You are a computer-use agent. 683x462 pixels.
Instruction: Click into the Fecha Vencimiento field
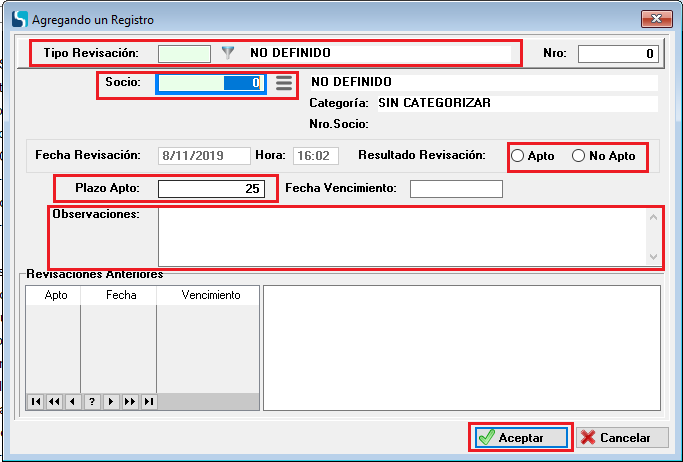pyautogui.click(x=456, y=188)
